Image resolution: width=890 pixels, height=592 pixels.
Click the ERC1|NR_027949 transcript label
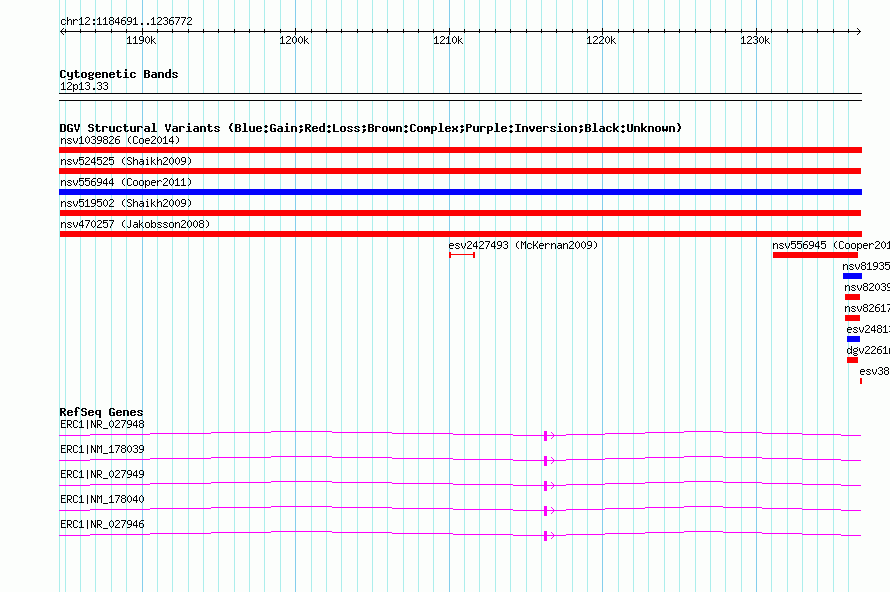pos(102,475)
